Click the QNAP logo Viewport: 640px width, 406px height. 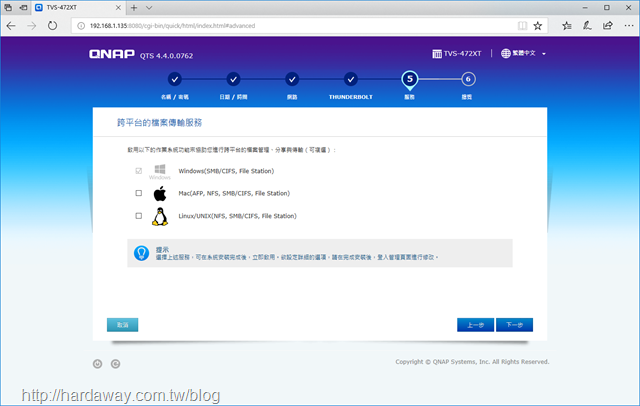point(112,54)
